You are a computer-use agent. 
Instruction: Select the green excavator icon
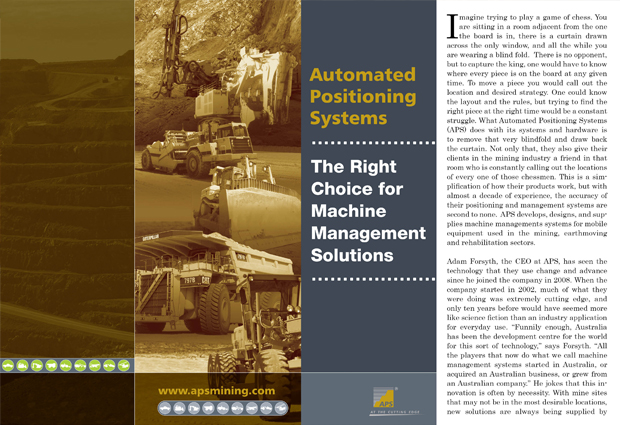(x=37, y=365)
